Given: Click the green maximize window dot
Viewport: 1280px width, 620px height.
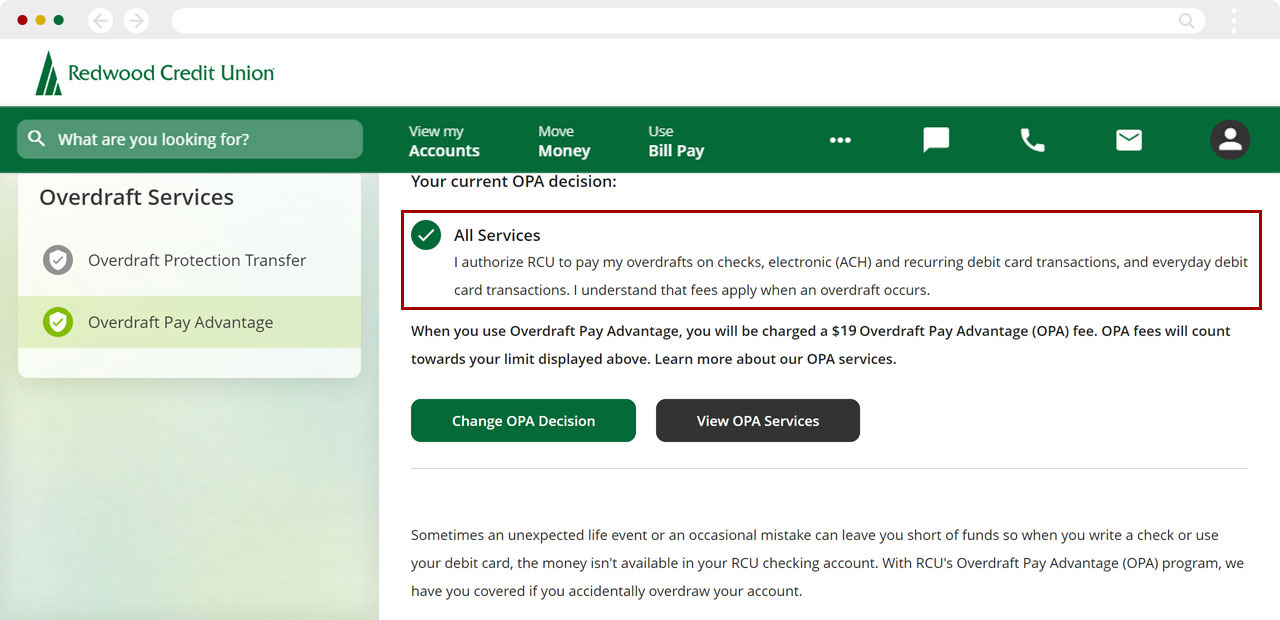Looking at the screenshot, I should (x=59, y=20).
